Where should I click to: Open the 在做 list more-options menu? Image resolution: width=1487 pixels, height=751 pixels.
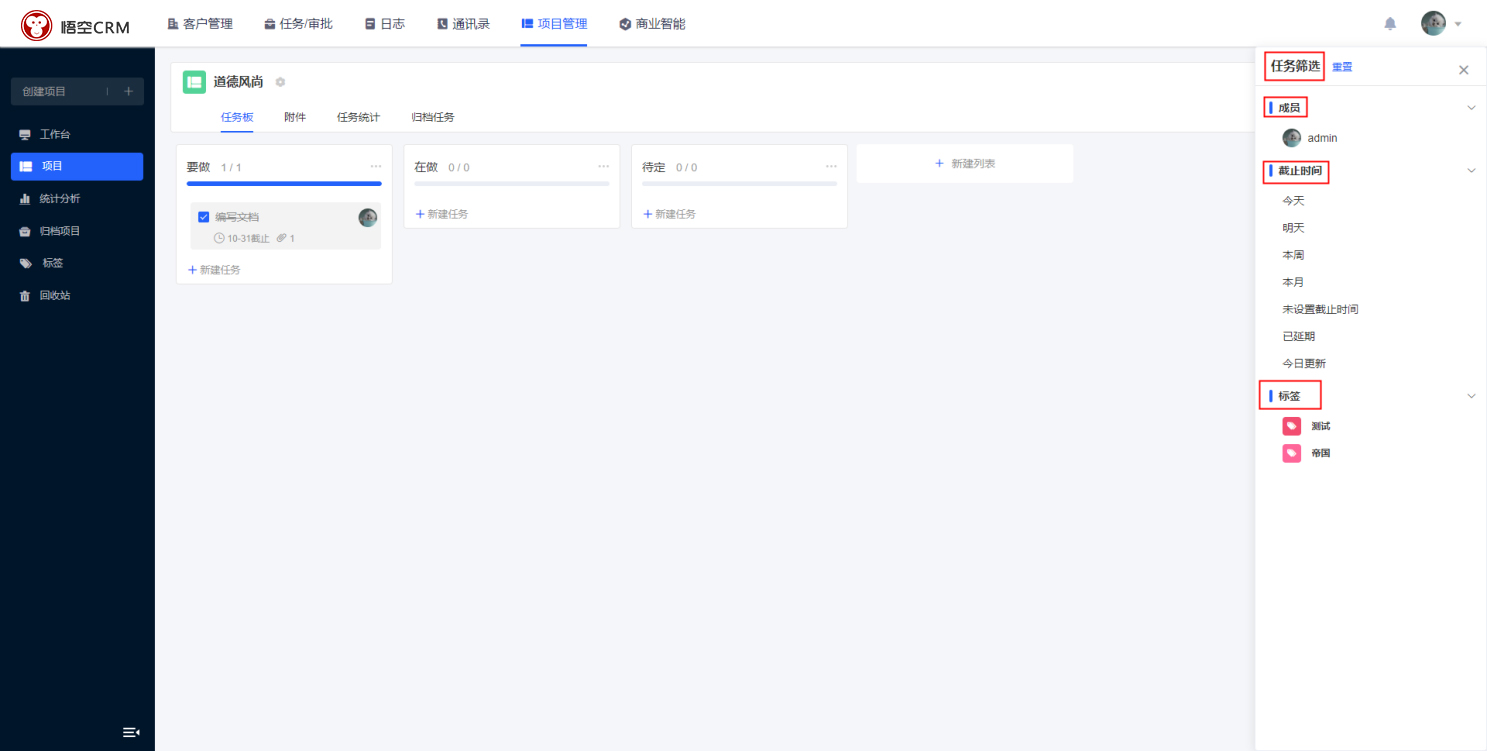pyautogui.click(x=604, y=166)
